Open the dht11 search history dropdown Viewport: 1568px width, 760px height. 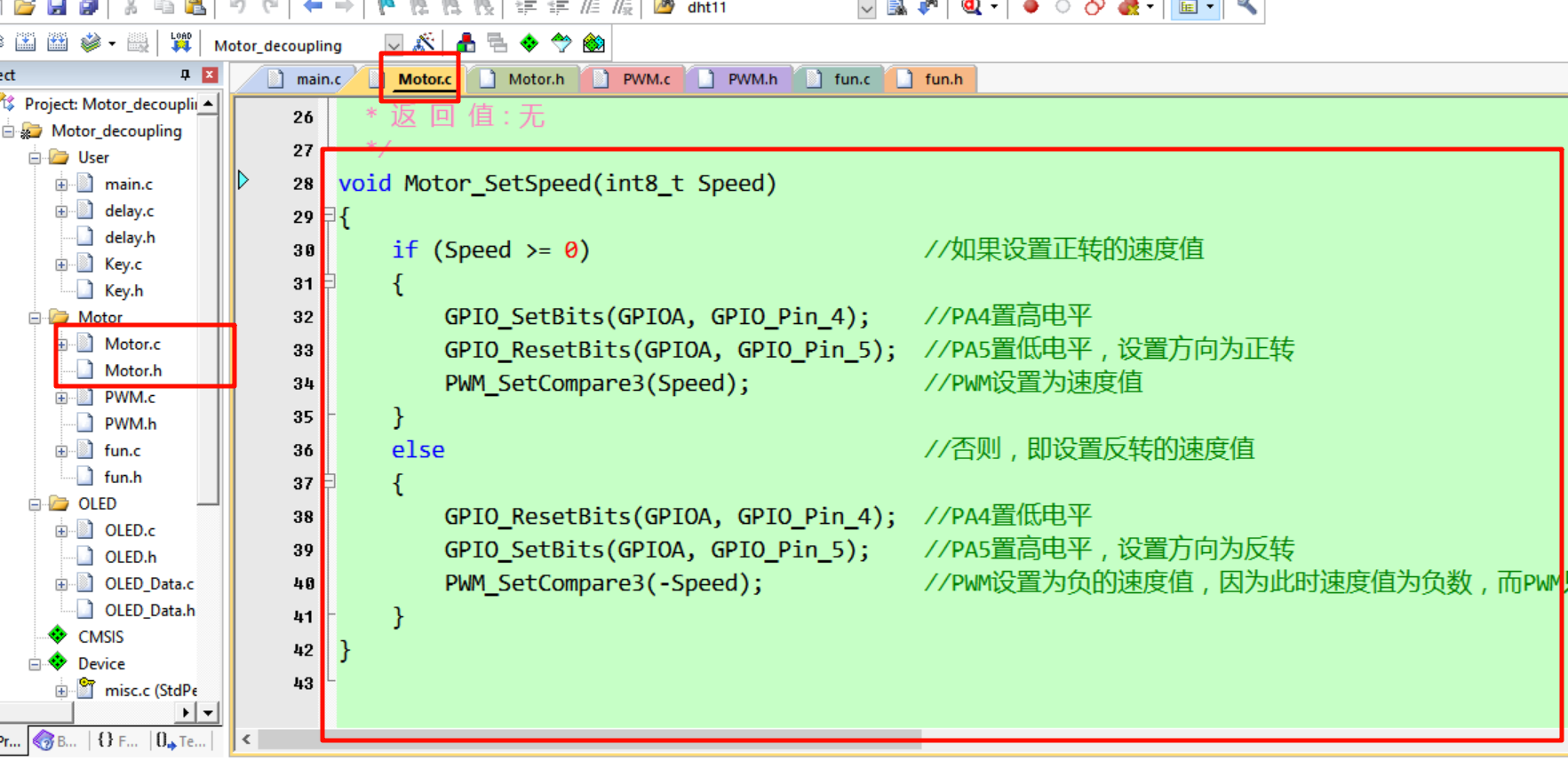pyautogui.click(x=867, y=9)
